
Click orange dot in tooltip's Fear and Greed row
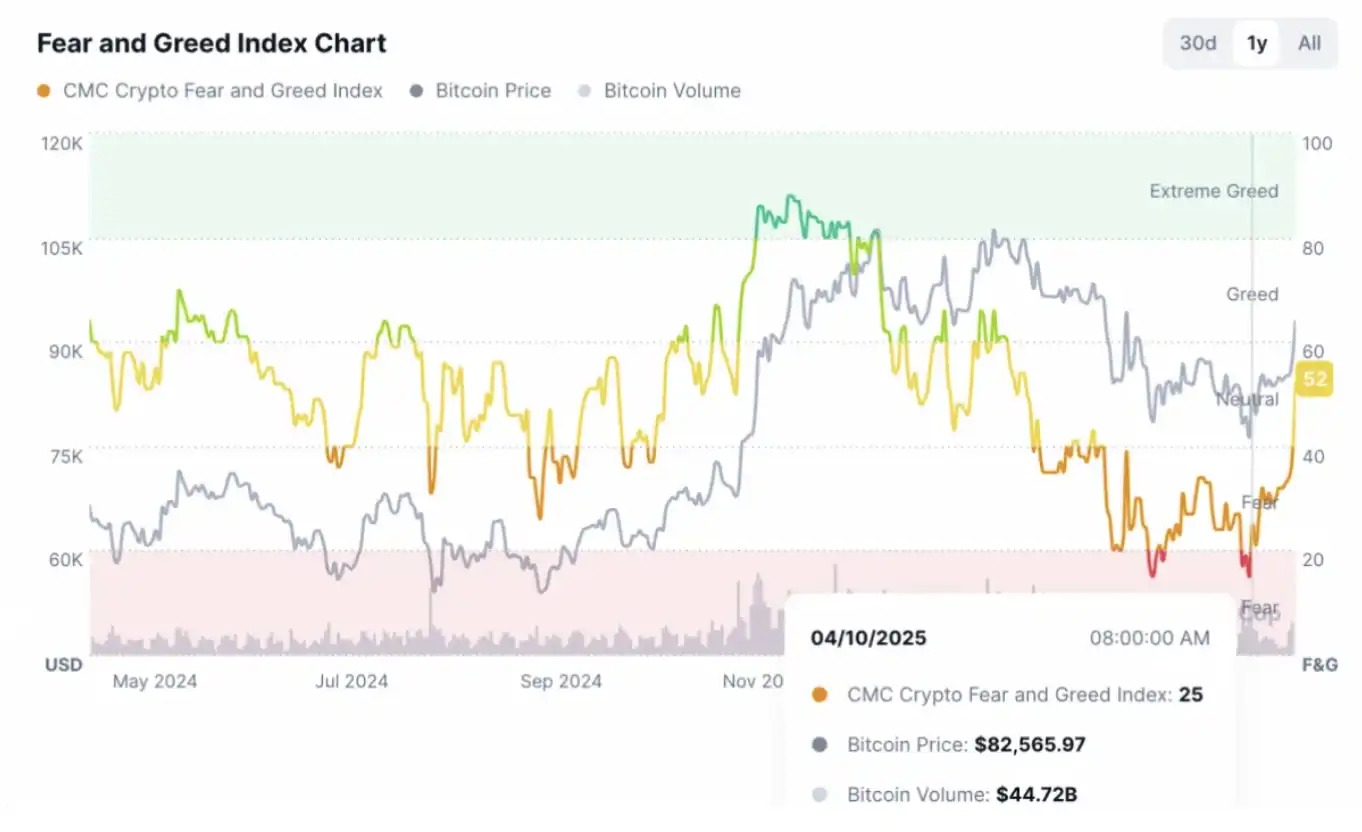pyautogui.click(x=821, y=694)
